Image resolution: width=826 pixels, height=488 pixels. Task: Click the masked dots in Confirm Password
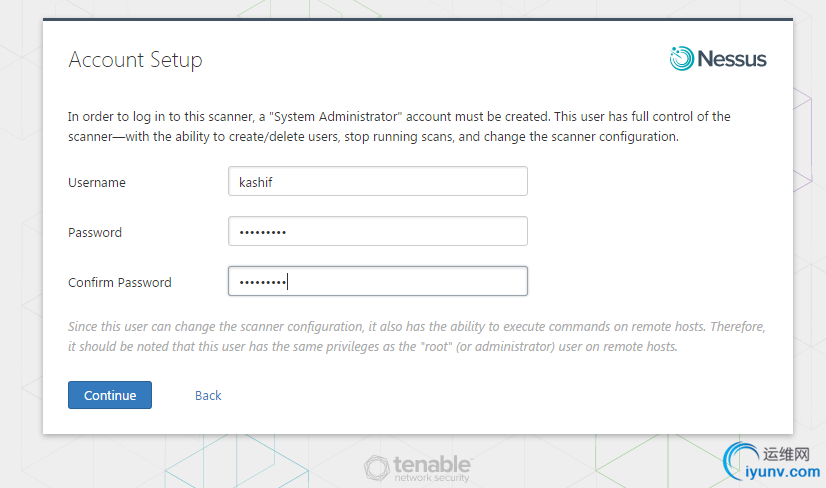pyautogui.click(x=262, y=282)
